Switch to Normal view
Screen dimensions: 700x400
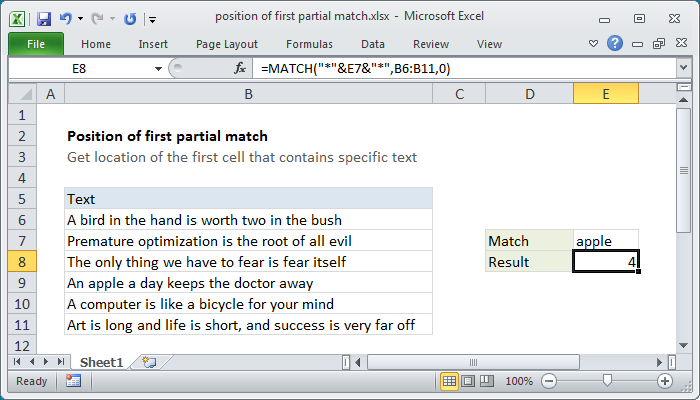[x=449, y=381]
